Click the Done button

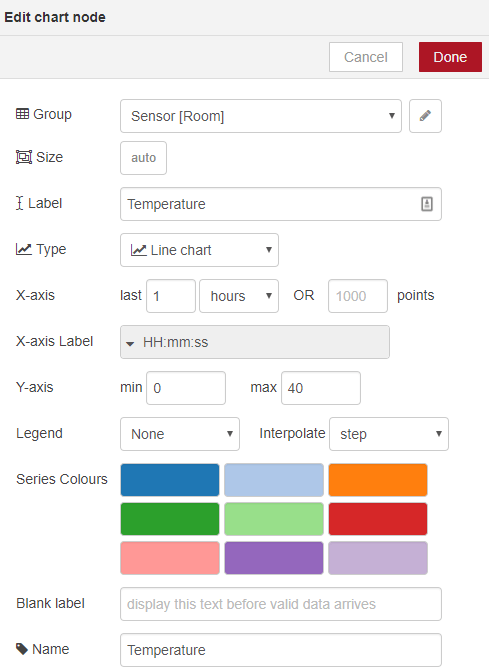[x=450, y=57]
